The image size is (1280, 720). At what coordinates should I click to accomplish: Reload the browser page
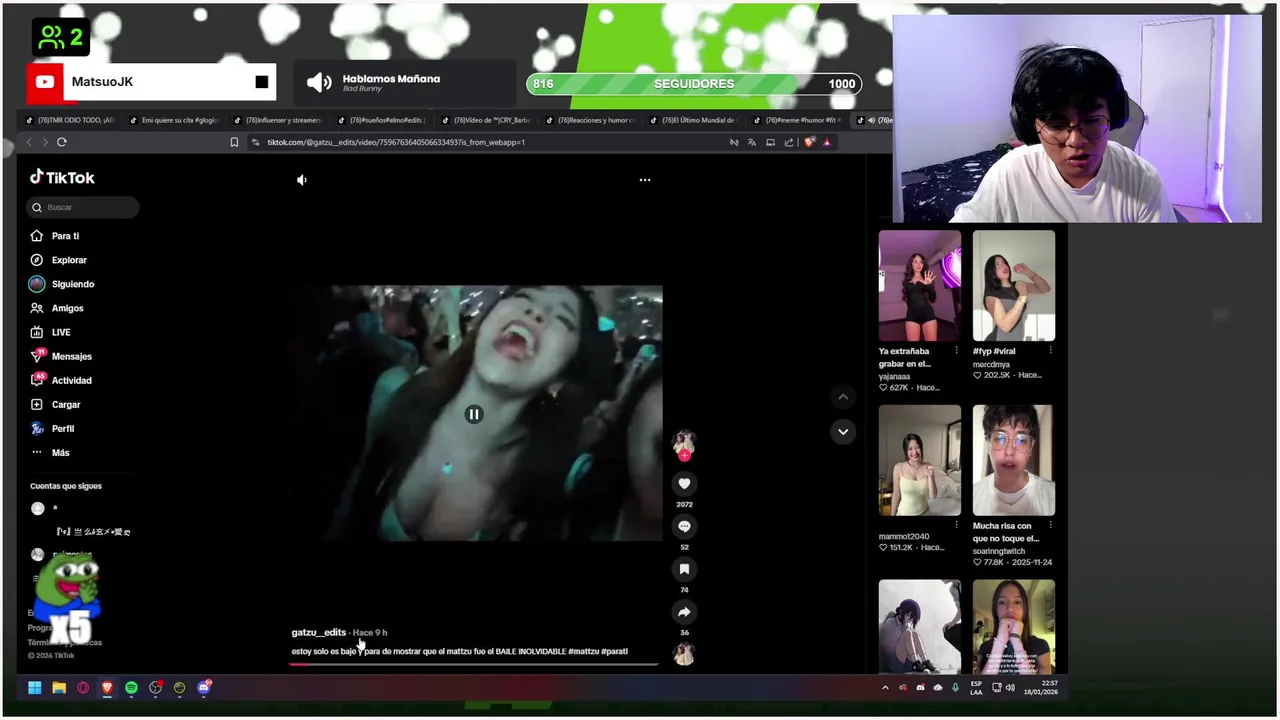coord(62,142)
